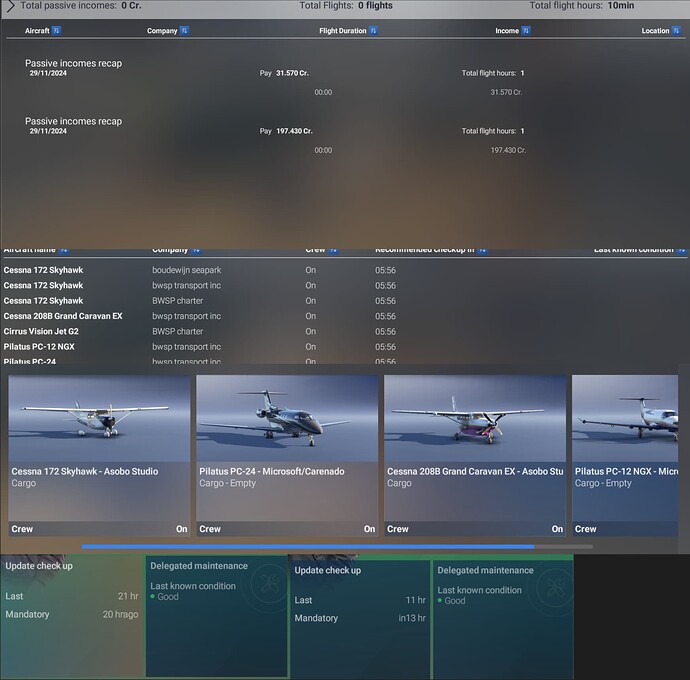Sort the log by the Aircraft column icon
The width and height of the screenshot is (690, 680).
[56, 30]
